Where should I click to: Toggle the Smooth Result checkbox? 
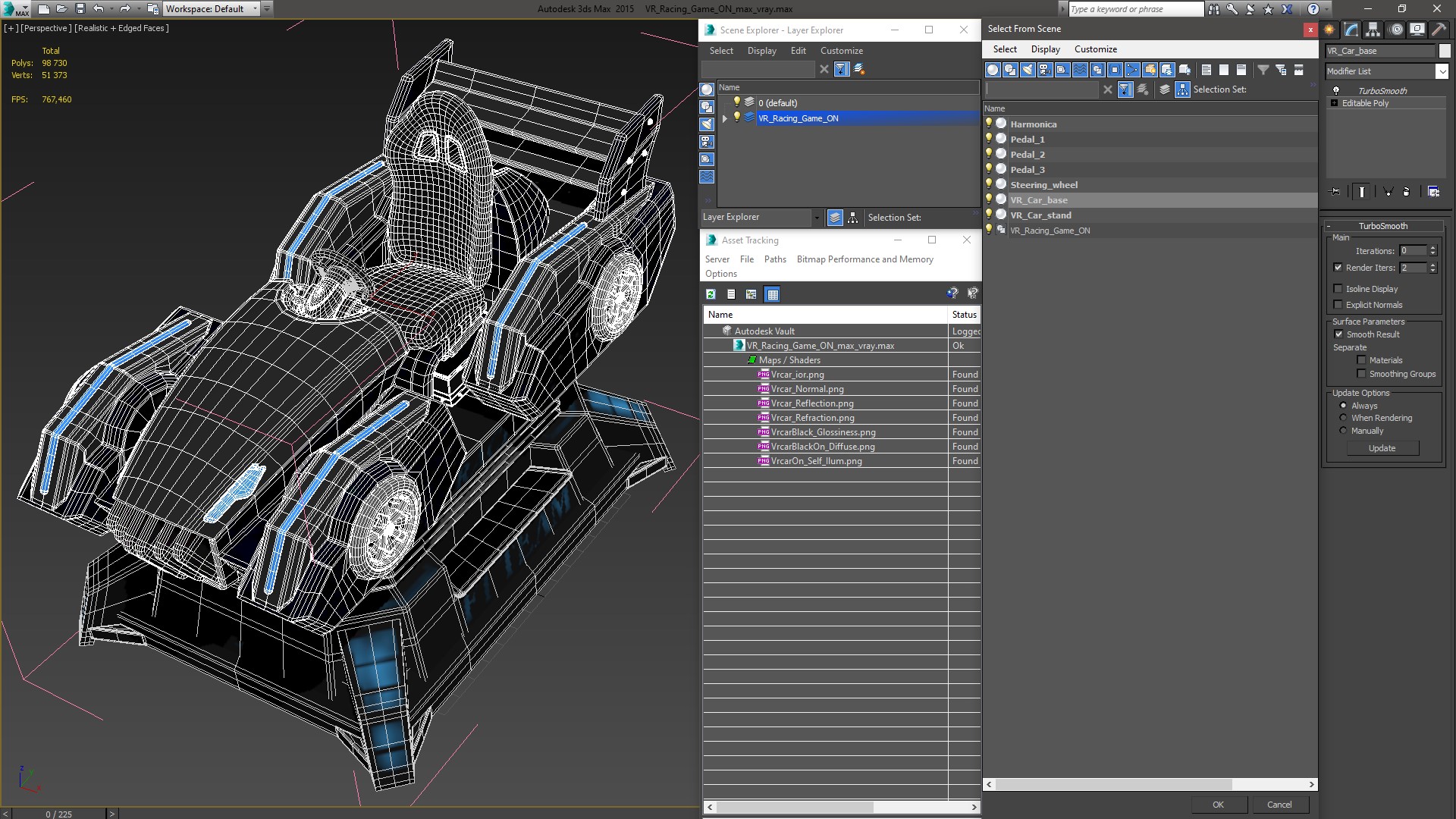(1338, 334)
